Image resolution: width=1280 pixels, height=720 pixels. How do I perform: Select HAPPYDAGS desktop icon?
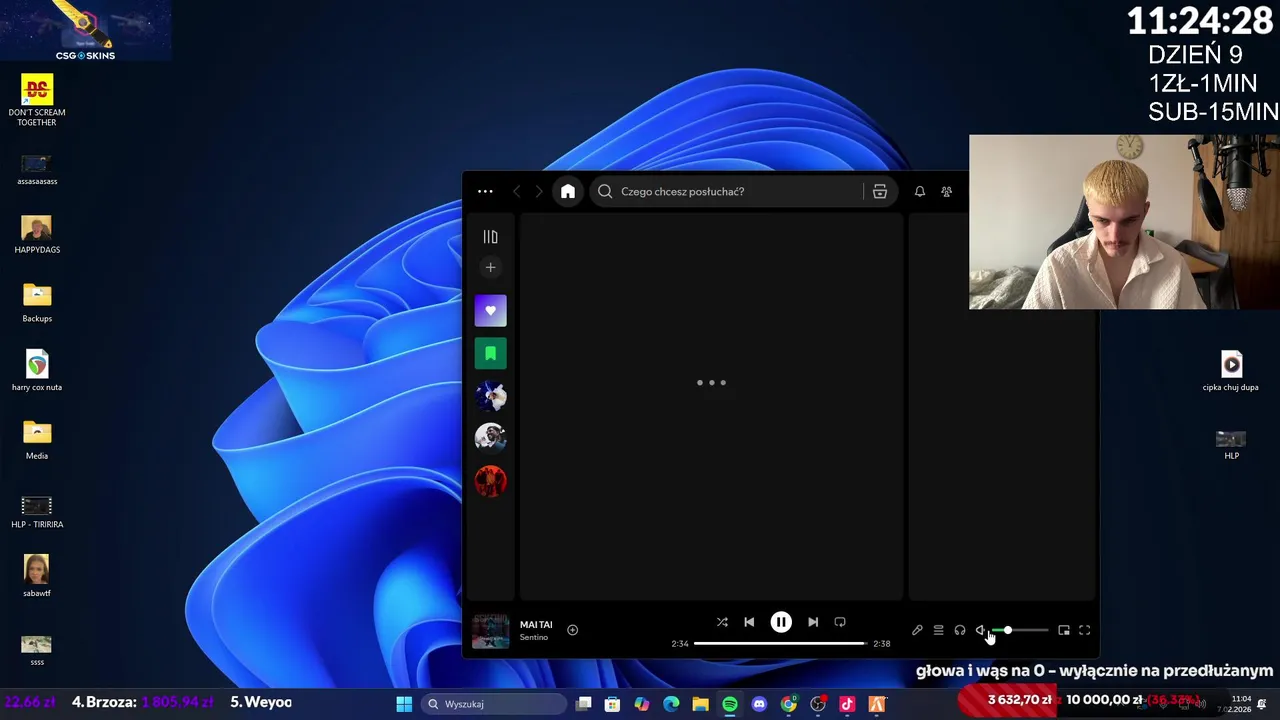point(37,236)
